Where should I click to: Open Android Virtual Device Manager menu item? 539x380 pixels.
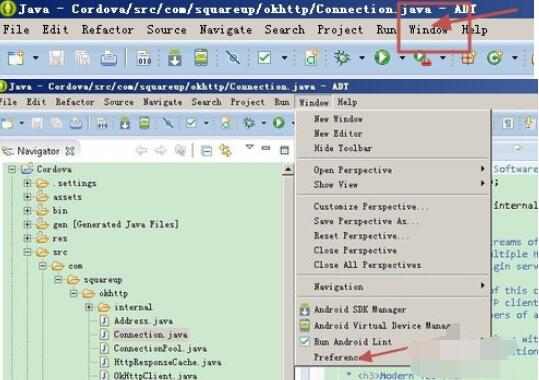[x=382, y=325]
